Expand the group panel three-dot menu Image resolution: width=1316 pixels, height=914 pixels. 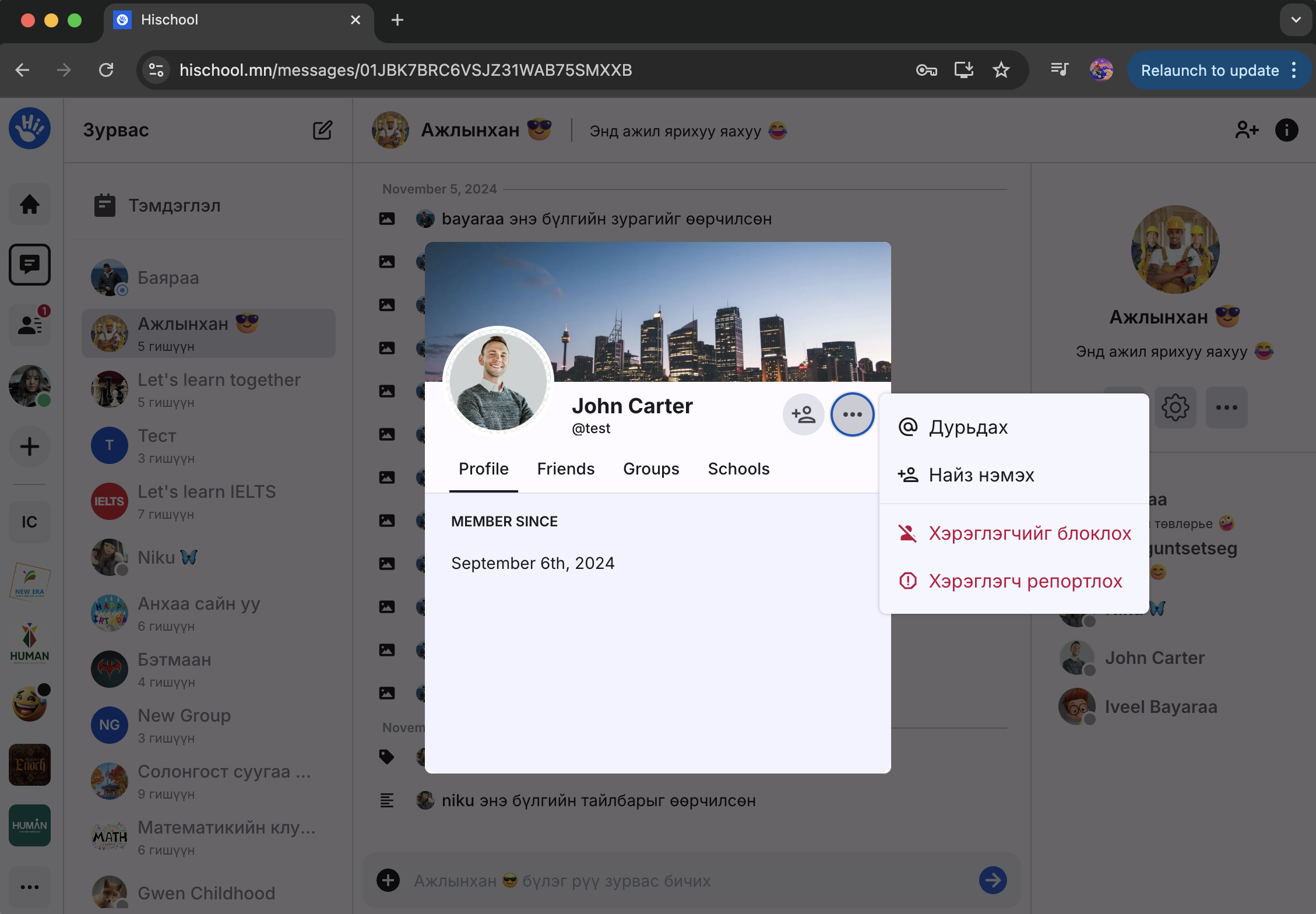coord(1226,407)
